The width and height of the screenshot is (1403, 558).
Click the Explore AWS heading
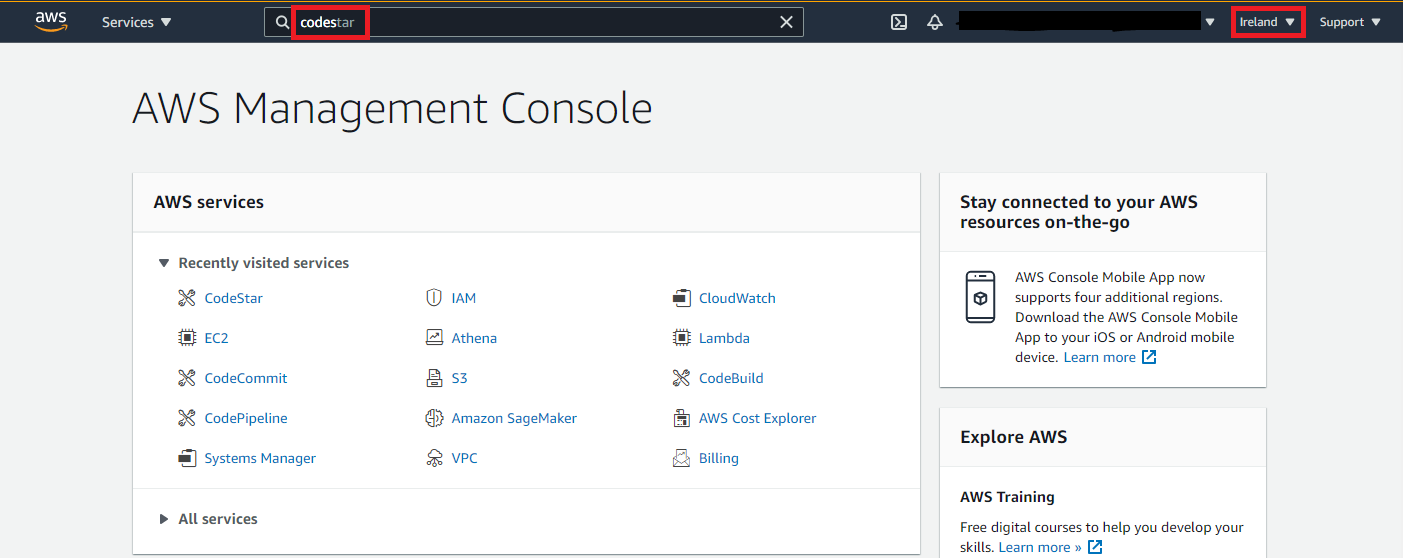click(x=1014, y=437)
